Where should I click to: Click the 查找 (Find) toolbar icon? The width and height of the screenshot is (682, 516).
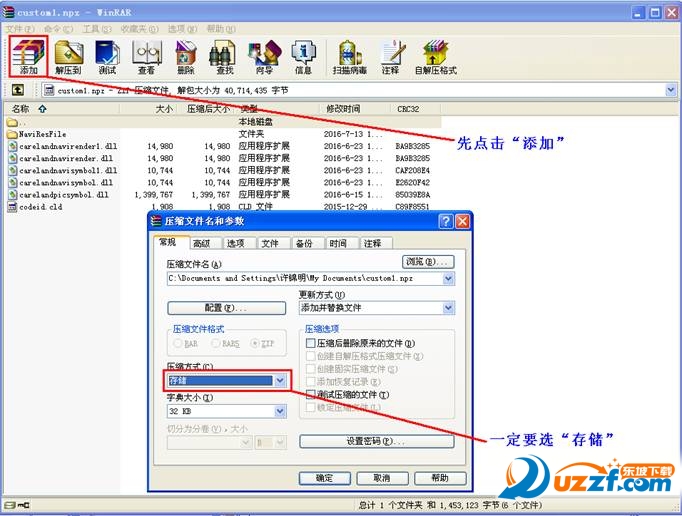pos(224,57)
